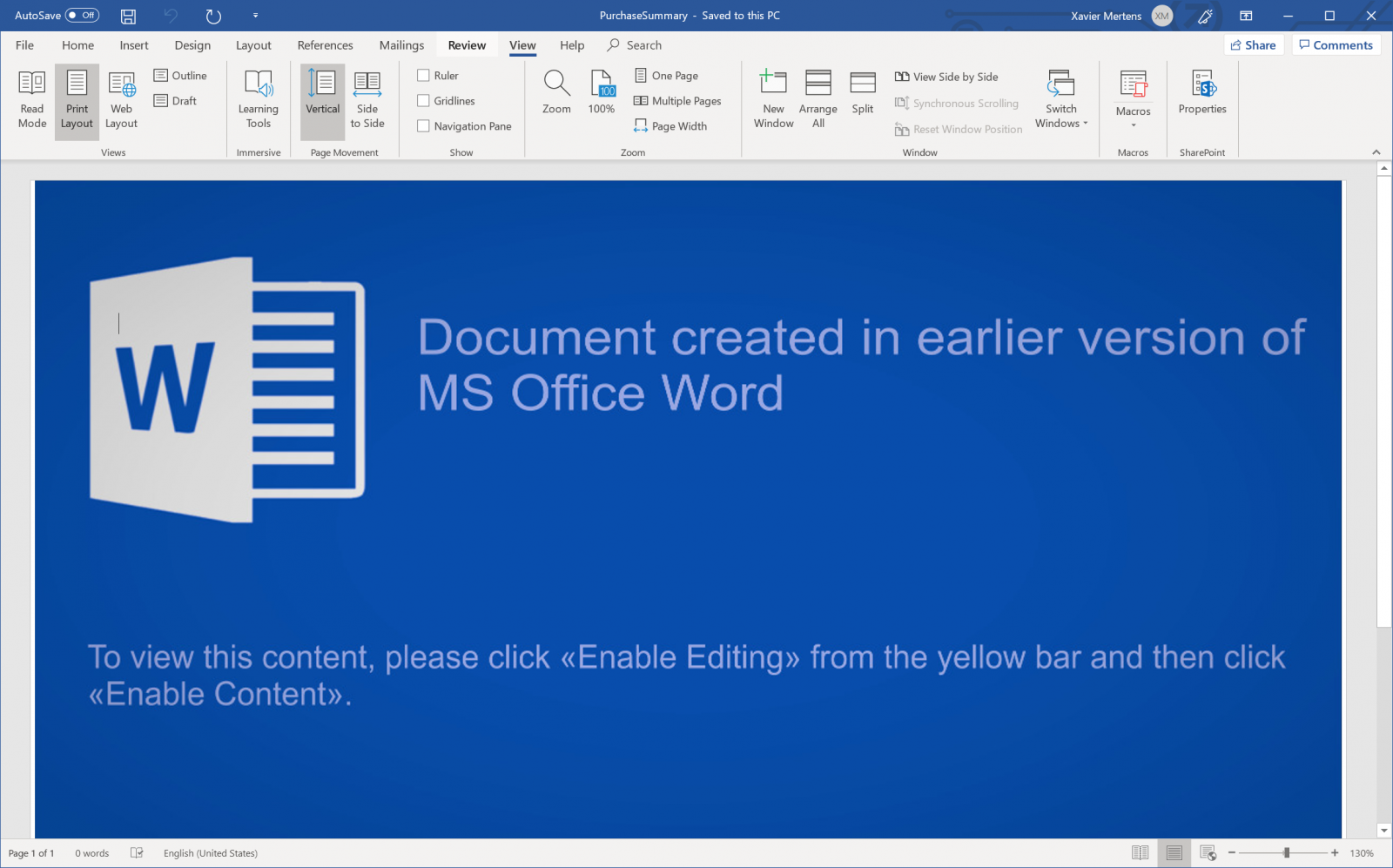Open Customize Quick Access Toolbar dropdown
The height and width of the screenshot is (868, 1393).
255,16
